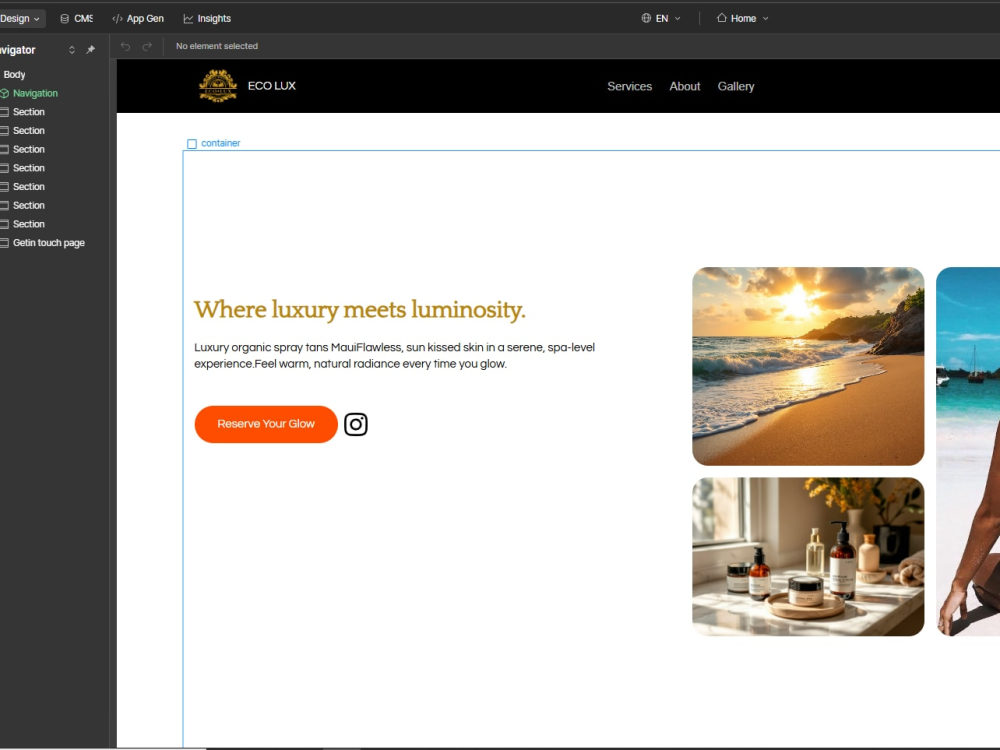Open the About nav link
Image resolution: width=1000 pixels, height=750 pixels.
pos(684,87)
